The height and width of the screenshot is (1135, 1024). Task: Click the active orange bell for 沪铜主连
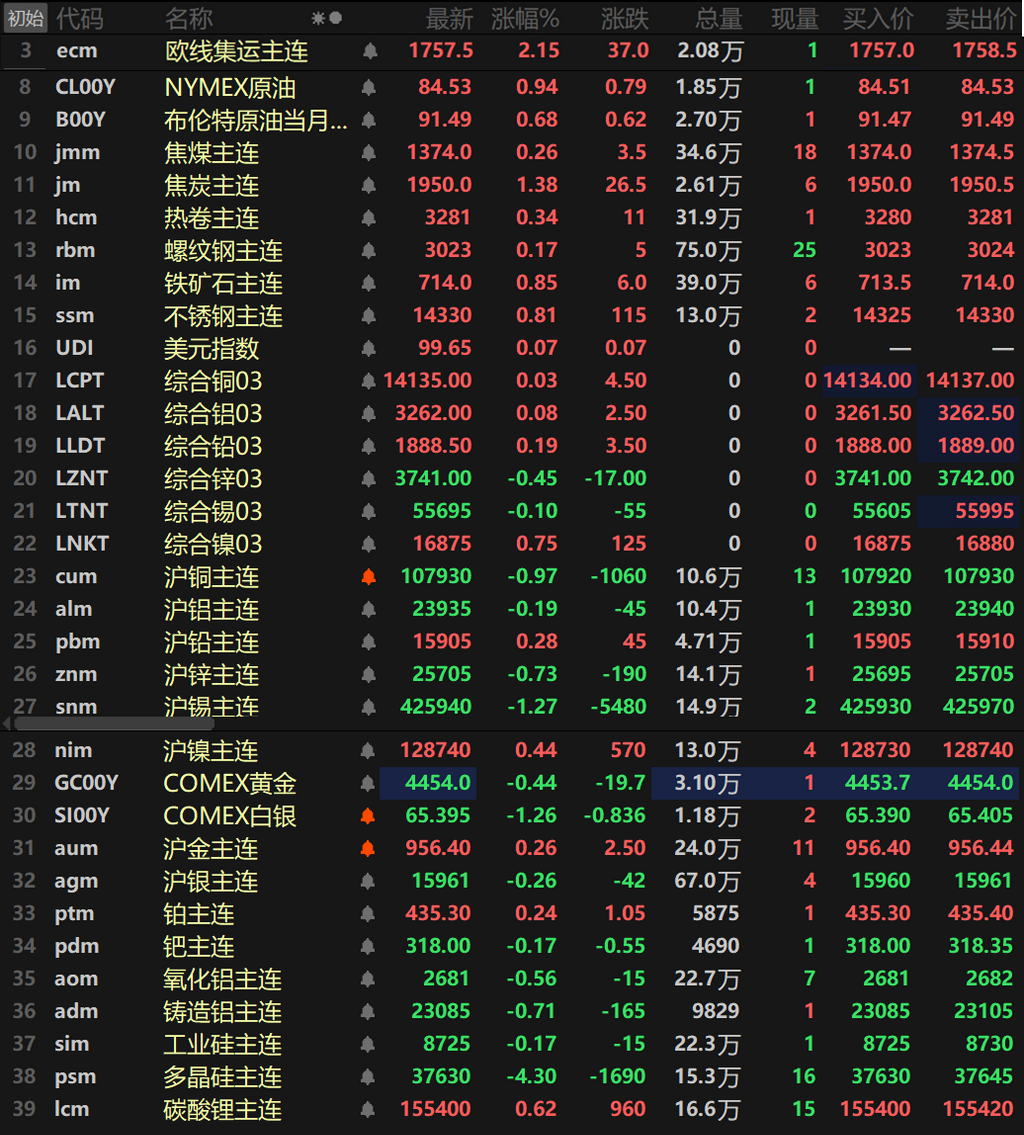point(368,576)
